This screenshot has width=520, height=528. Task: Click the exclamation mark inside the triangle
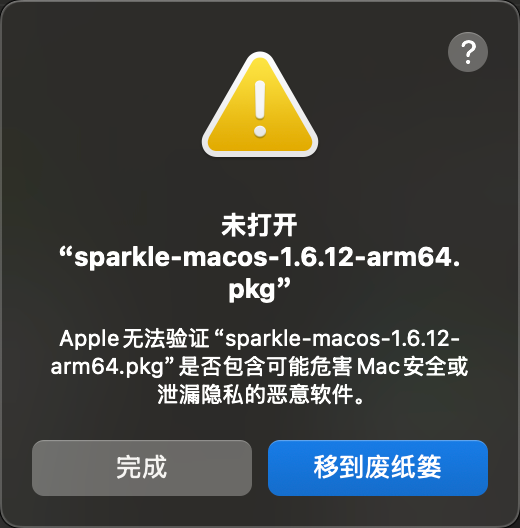260,108
